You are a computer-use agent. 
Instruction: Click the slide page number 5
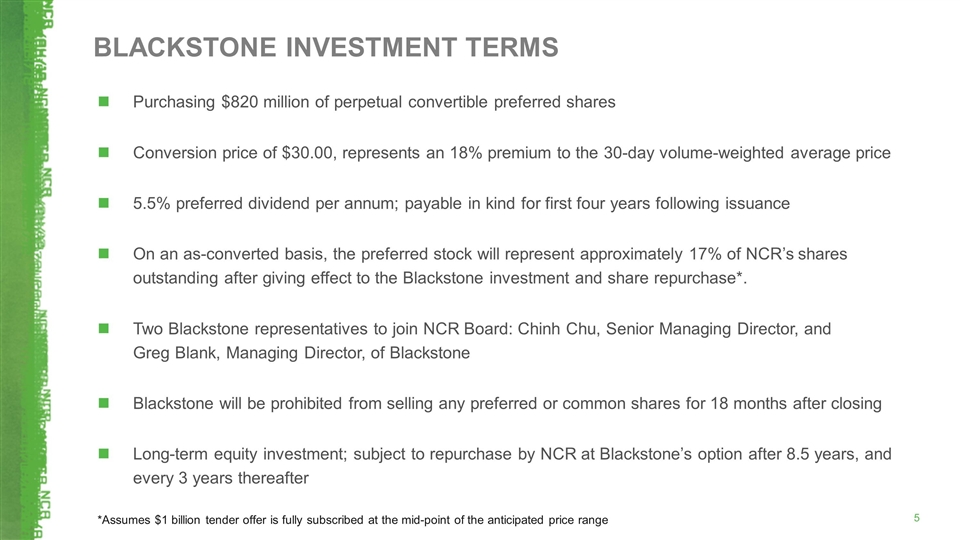(916, 518)
